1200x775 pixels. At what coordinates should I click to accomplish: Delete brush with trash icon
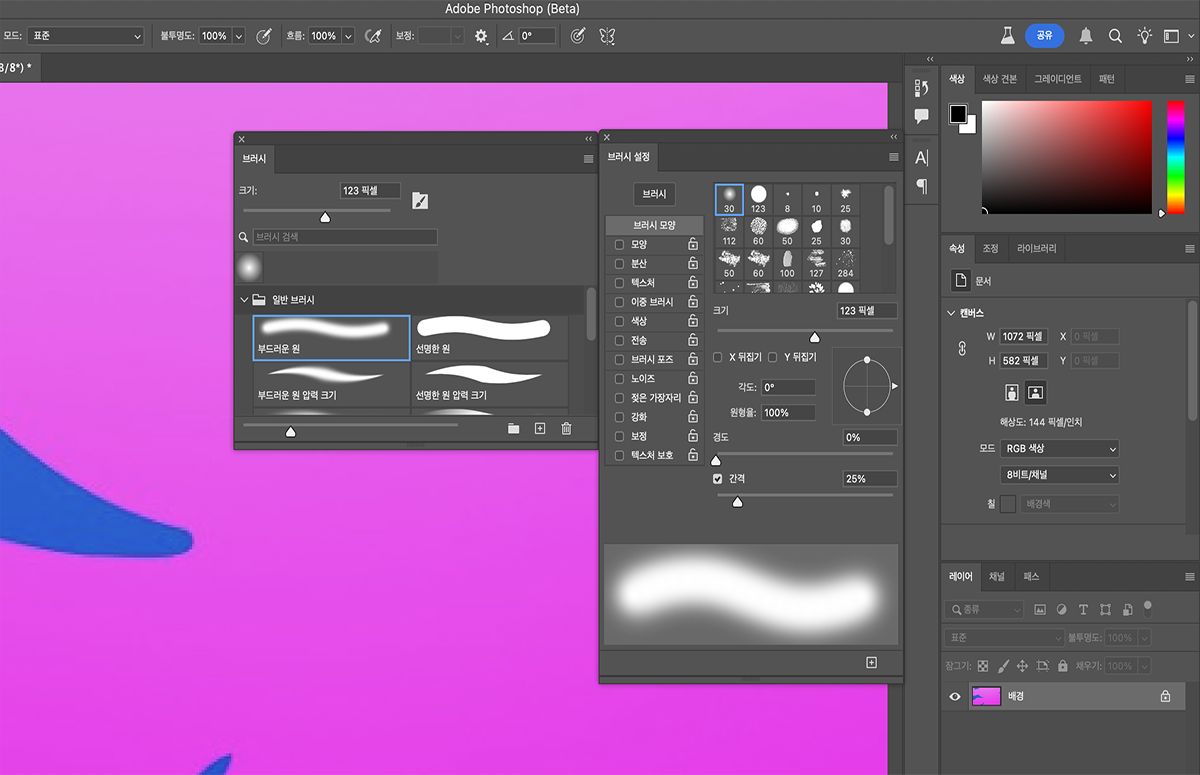(566, 429)
